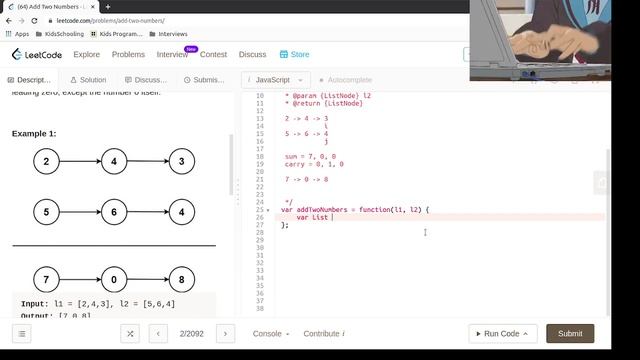
Task: Reload the page with the refresh icon
Action: (34, 20)
